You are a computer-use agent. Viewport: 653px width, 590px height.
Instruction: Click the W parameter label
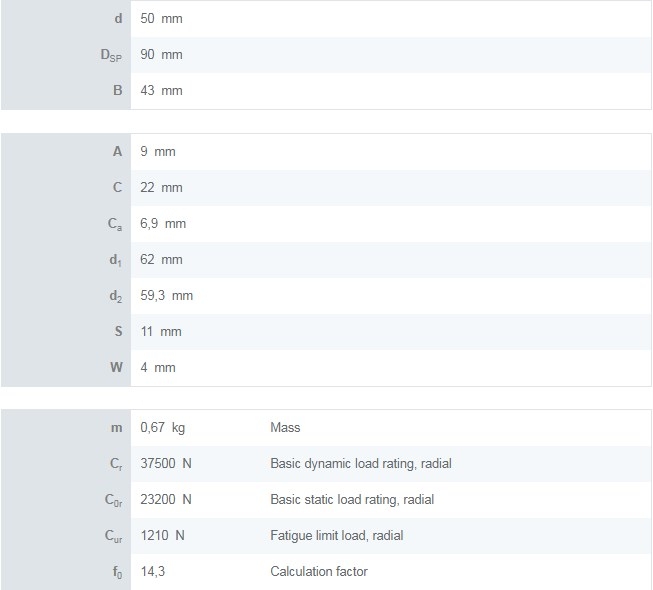click(116, 368)
